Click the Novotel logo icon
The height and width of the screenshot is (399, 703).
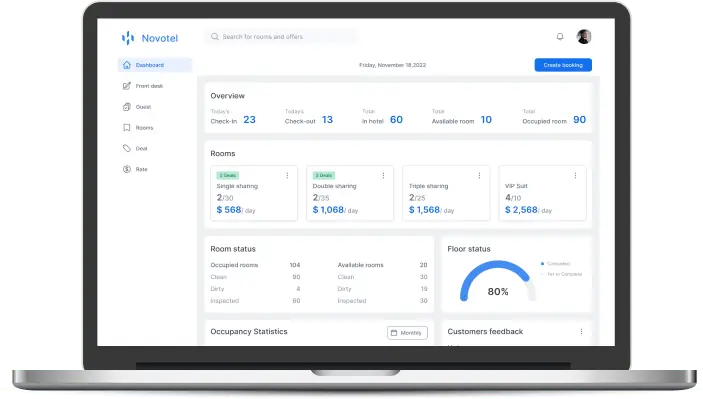tap(128, 38)
